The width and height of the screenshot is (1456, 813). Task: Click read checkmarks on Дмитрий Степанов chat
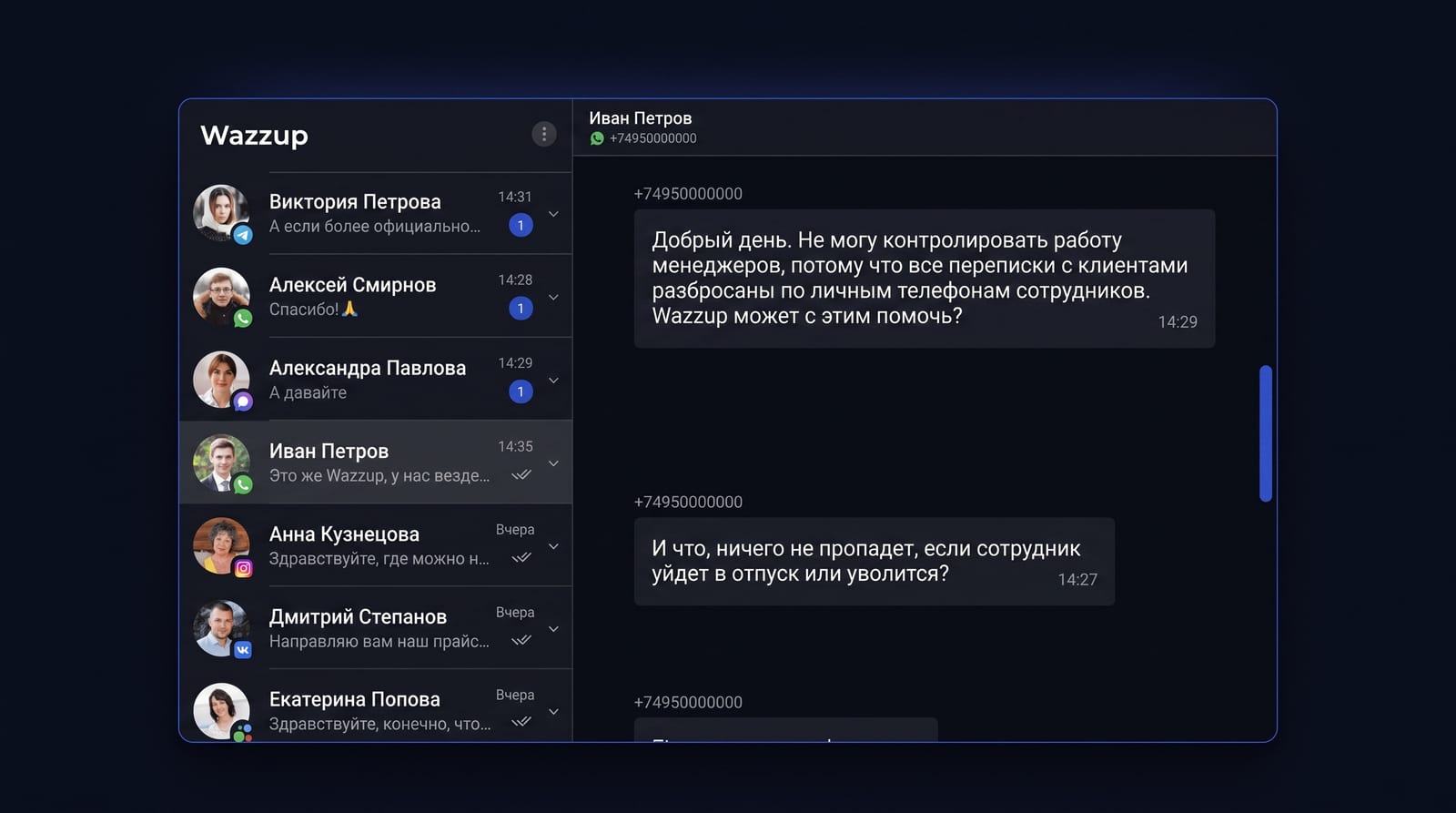coord(521,640)
